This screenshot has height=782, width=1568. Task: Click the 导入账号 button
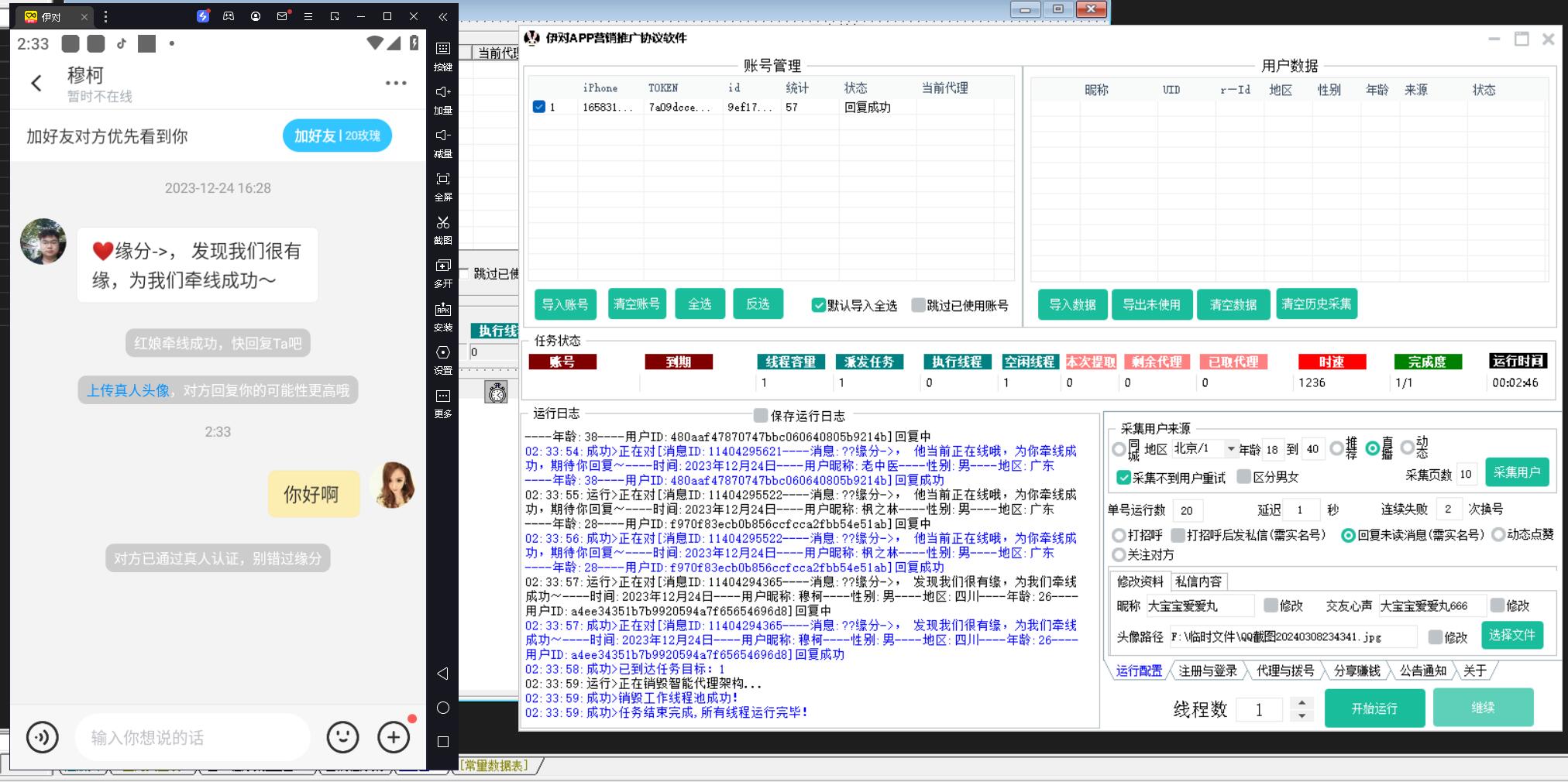[x=565, y=304]
